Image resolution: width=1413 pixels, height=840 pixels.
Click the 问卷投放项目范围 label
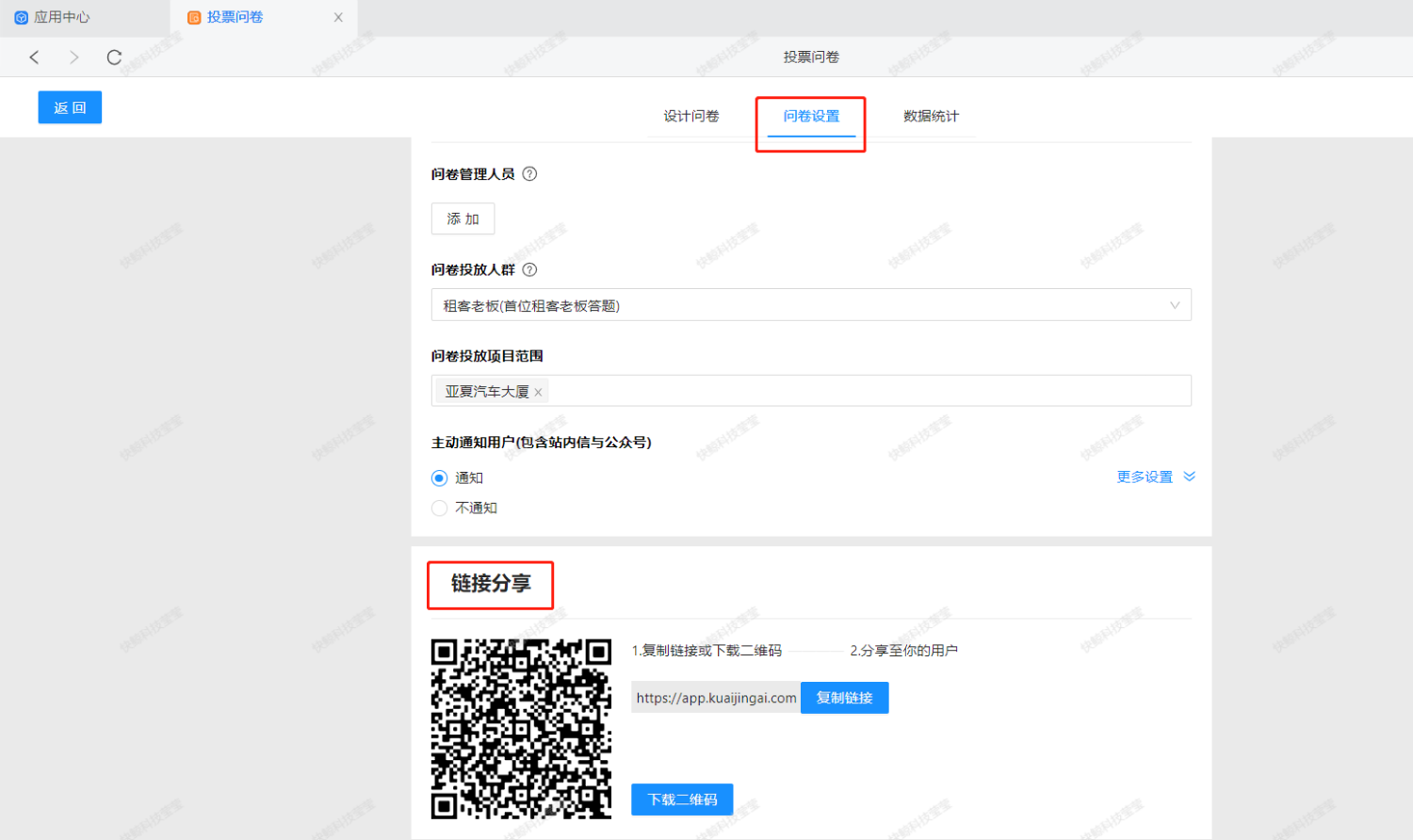click(487, 356)
